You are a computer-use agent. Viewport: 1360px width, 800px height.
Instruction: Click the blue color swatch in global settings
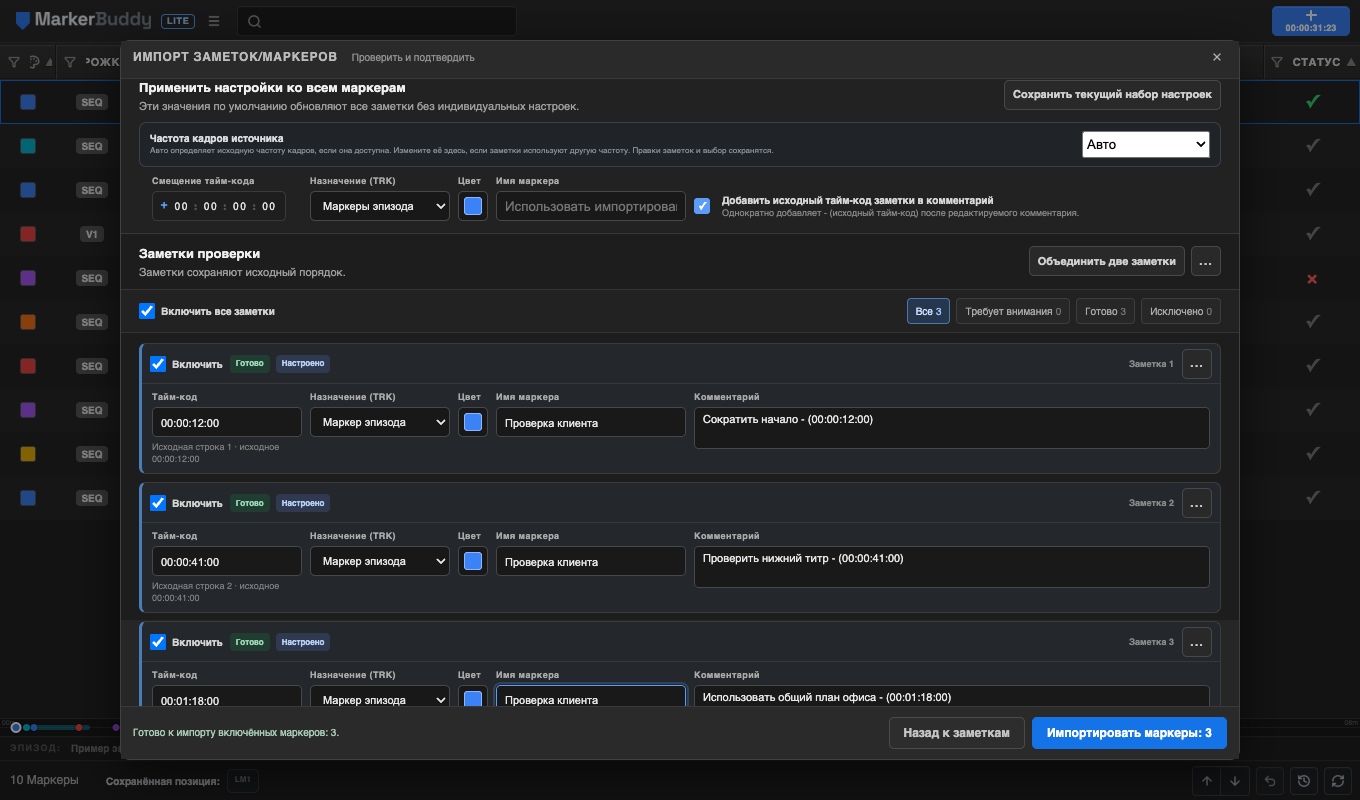tap(473, 207)
